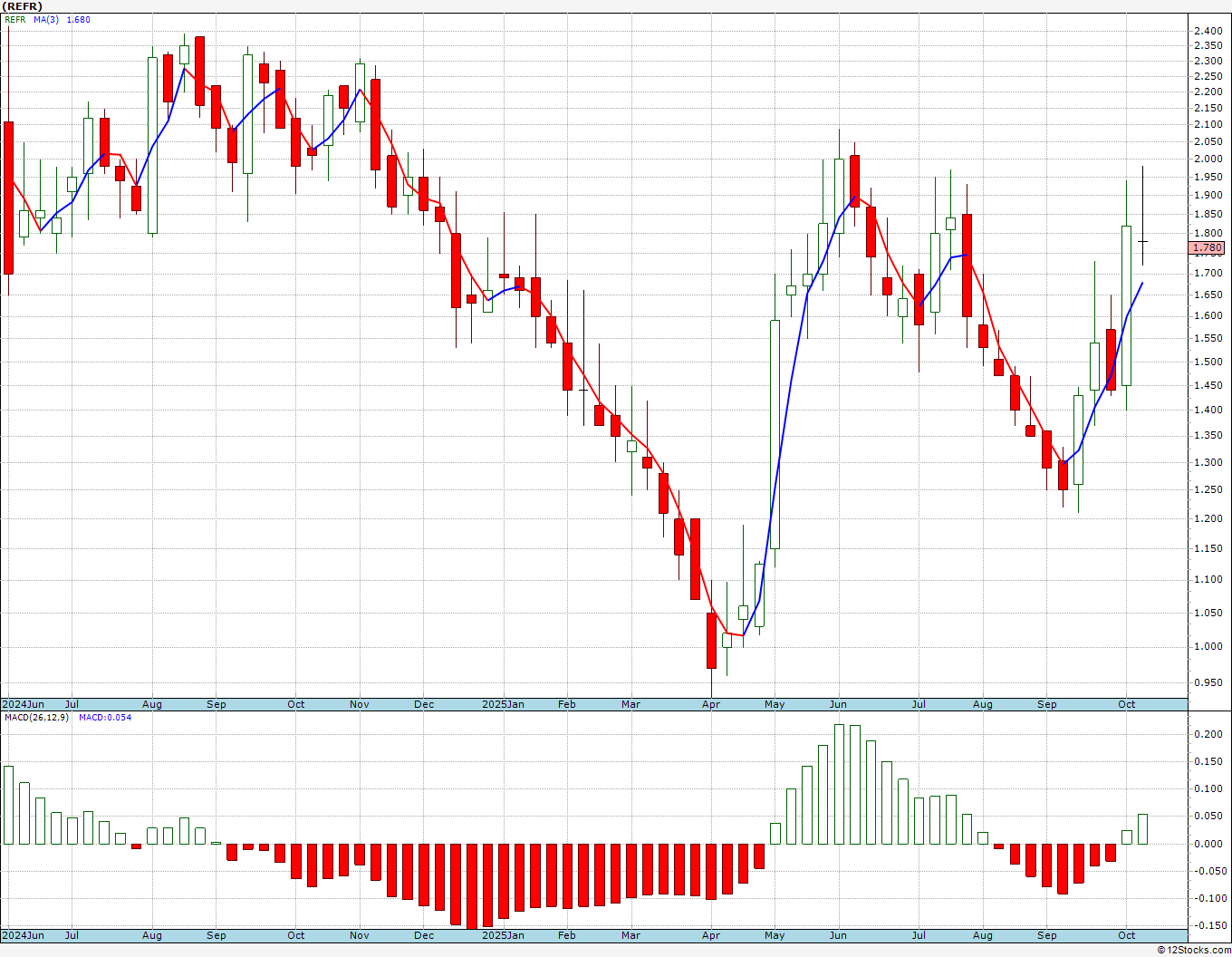Click the 2.400 label on price axis

[x=1208, y=31]
